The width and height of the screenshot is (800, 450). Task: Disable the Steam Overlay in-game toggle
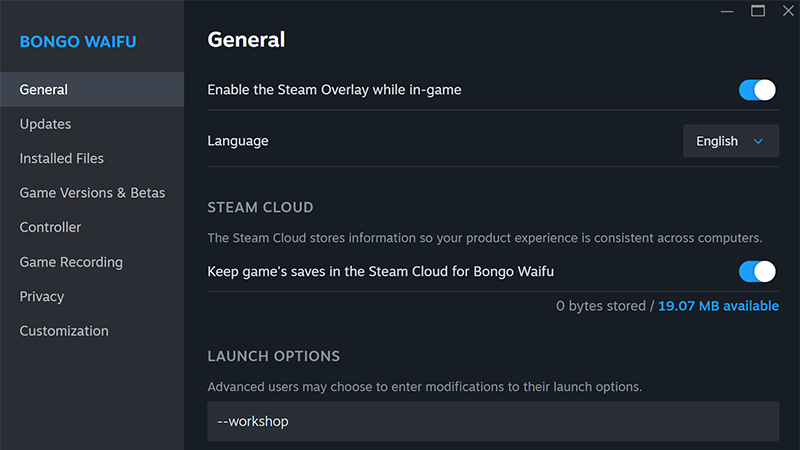click(x=757, y=90)
